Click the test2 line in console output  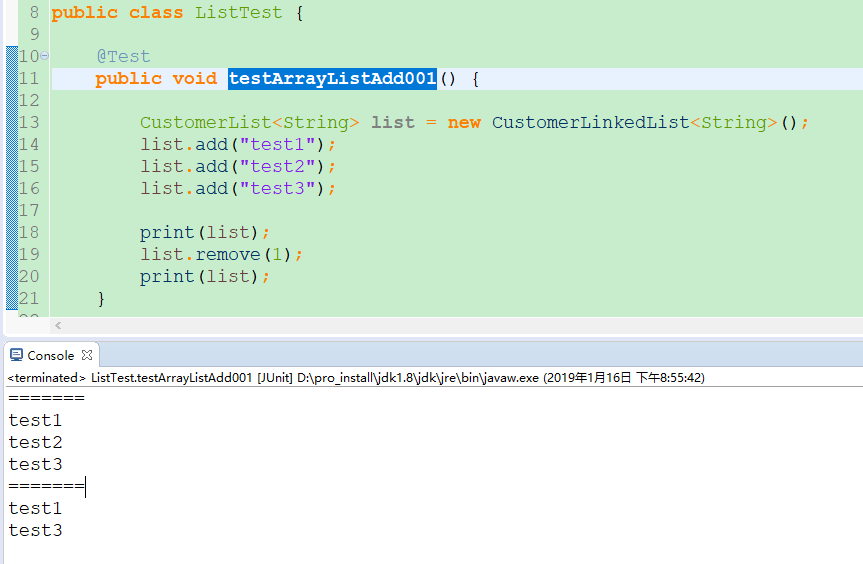coord(35,442)
